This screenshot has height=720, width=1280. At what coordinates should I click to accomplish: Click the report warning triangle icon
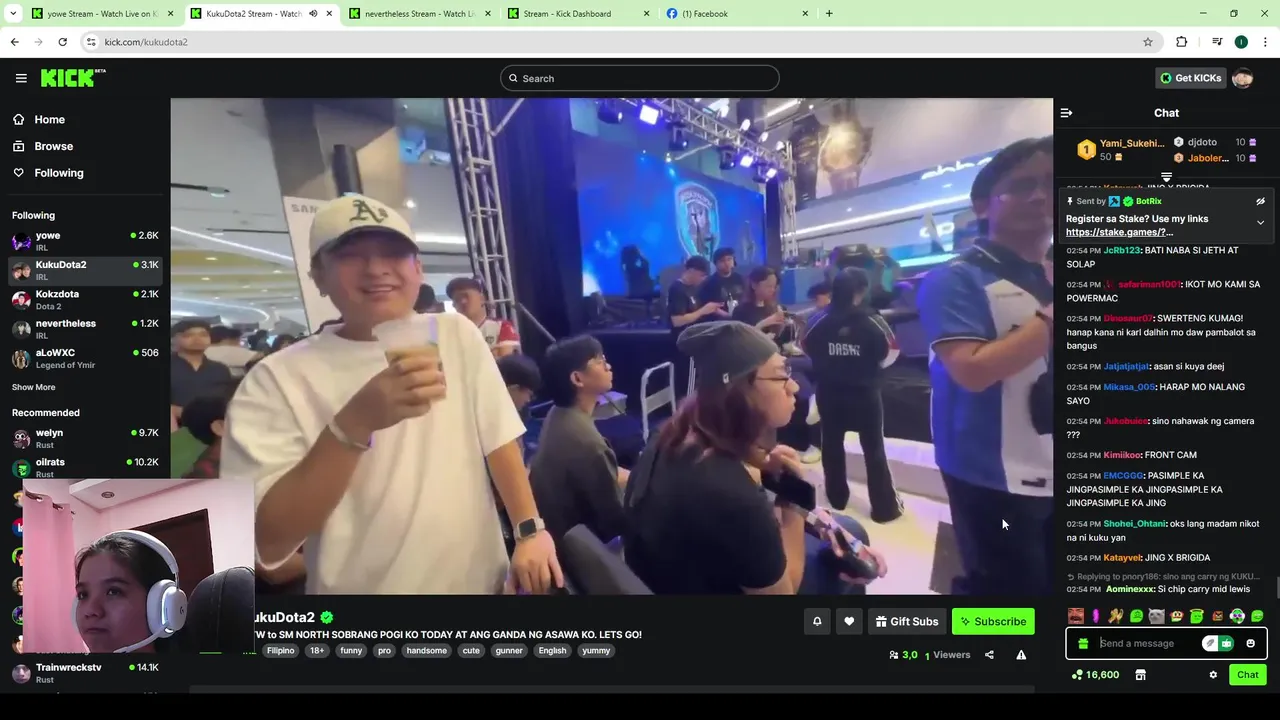coord(1021,655)
